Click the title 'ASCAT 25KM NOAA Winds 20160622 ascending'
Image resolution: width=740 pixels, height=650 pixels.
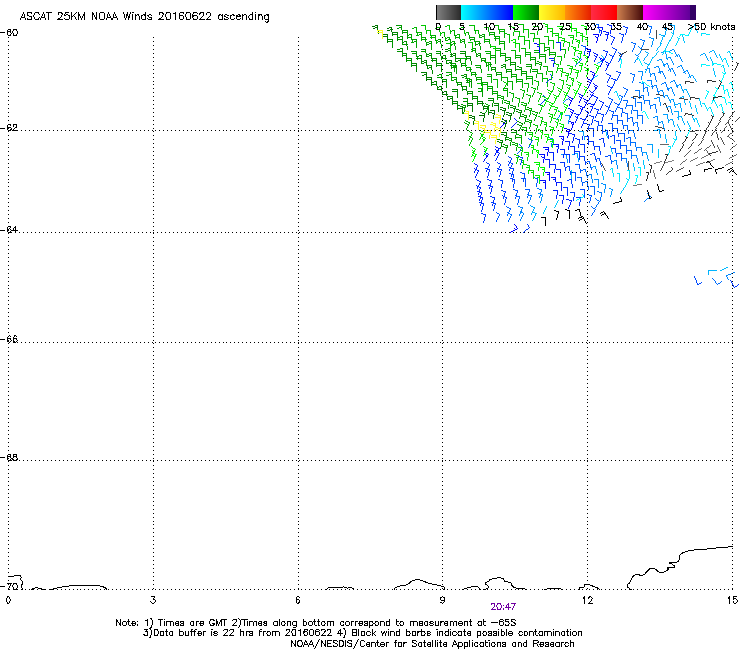point(144,17)
